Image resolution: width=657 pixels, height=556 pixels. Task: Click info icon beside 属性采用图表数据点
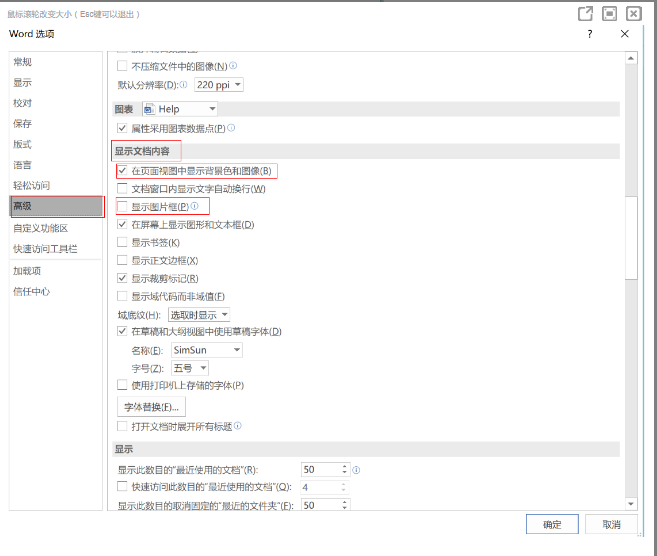pos(231,128)
